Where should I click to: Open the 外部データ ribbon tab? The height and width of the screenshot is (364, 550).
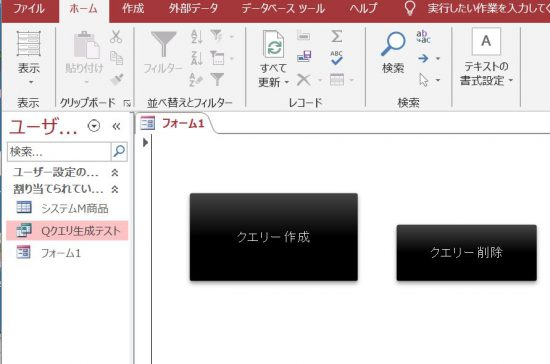193,8
